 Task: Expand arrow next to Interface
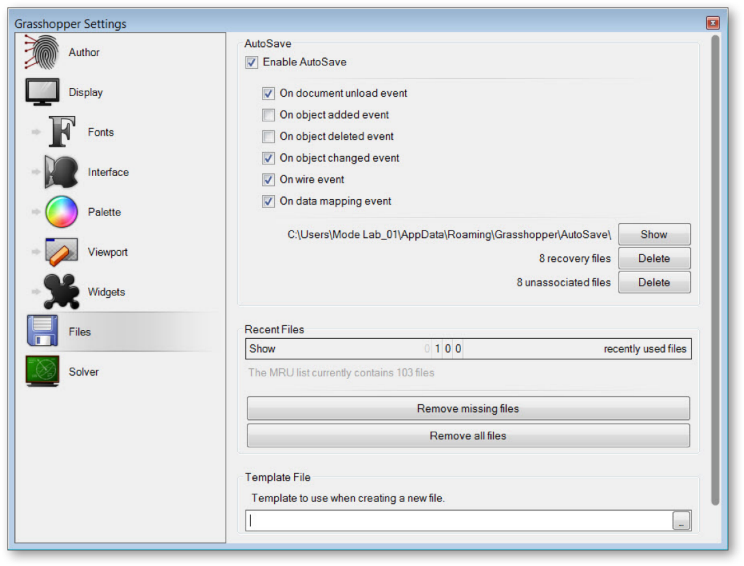(x=36, y=172)
